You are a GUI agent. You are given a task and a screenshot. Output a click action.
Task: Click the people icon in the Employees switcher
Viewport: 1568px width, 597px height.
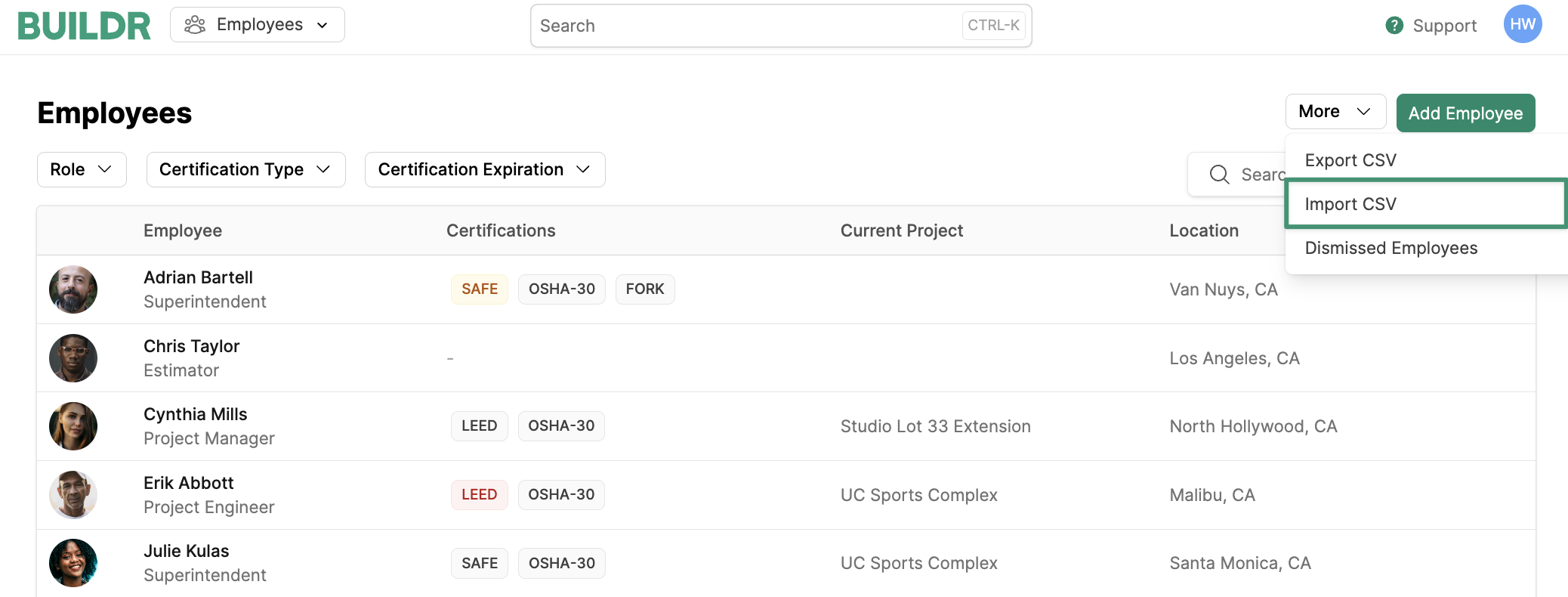(195, 25)
